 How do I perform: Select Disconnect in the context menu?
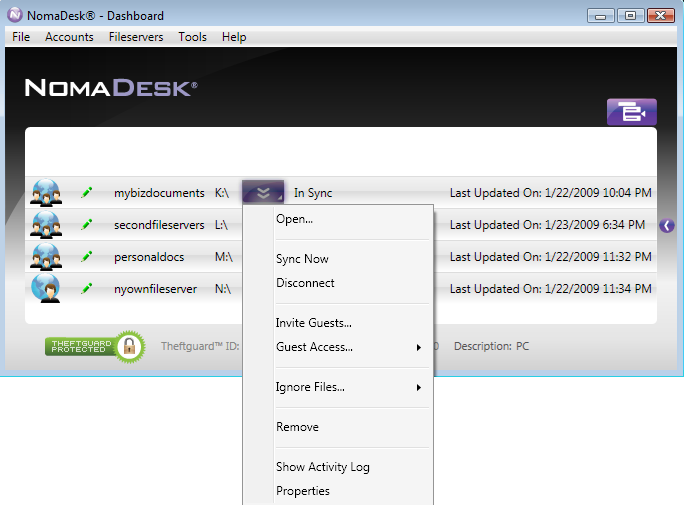point(305,283)
